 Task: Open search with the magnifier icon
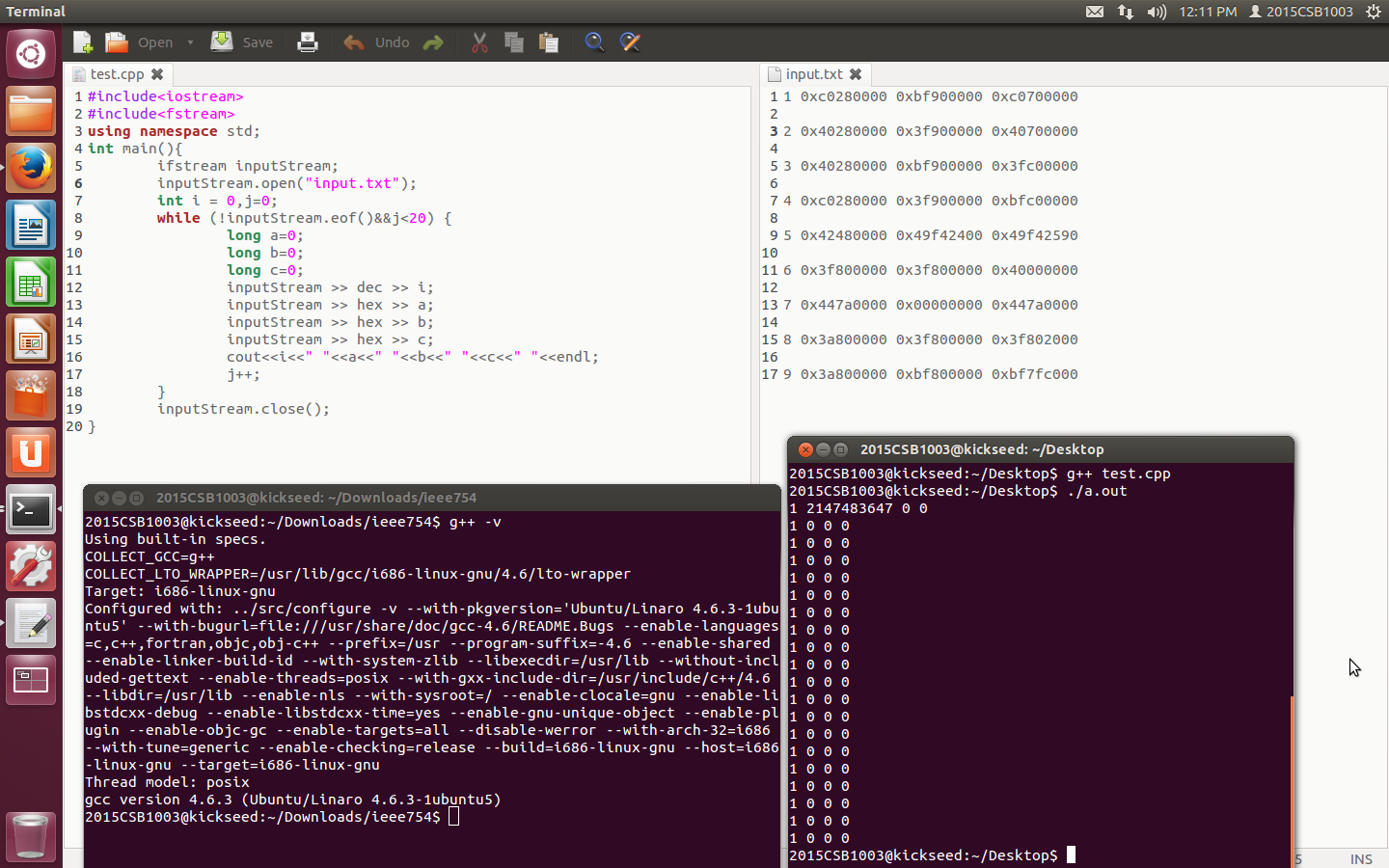[x=594, y=42]
